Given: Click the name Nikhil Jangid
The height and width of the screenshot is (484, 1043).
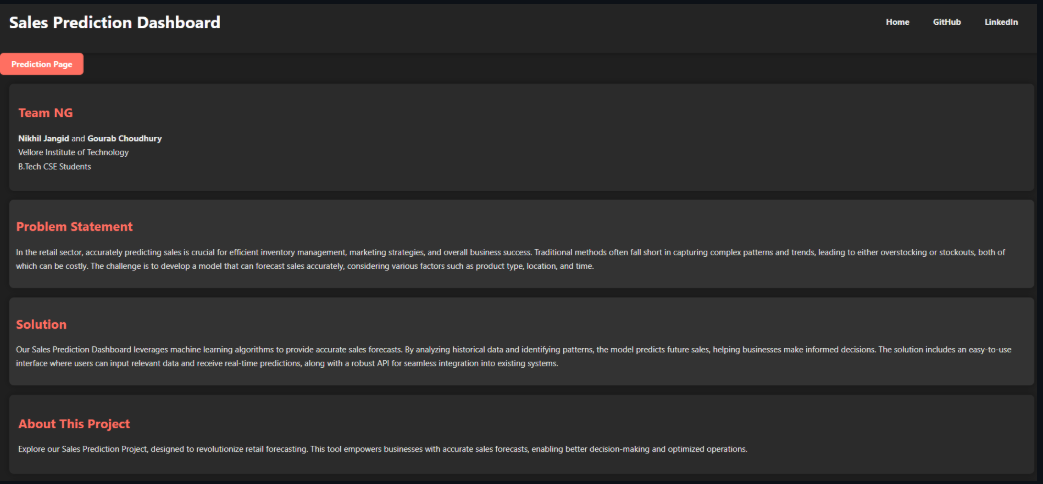Looking at the screenshot, I should (x=43, y=138).
